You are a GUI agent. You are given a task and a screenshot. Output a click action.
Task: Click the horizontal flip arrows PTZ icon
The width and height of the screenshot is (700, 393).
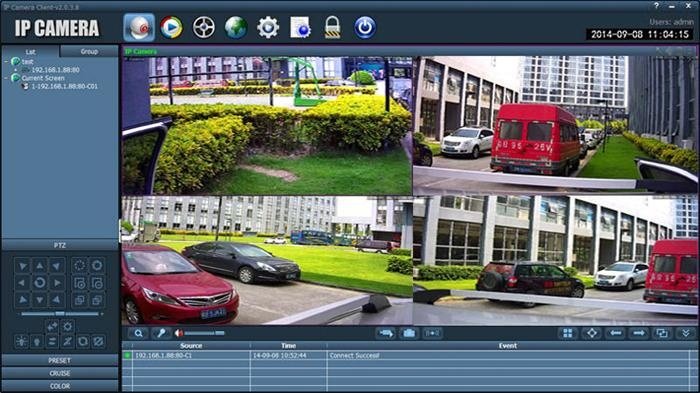(52, 326)
